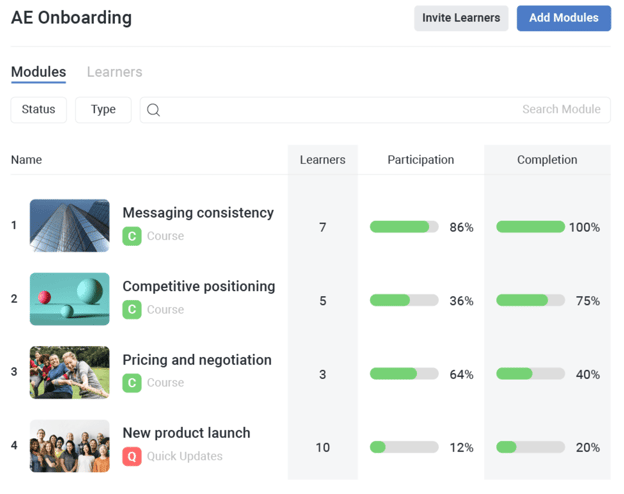Switch to the Learners tab
This screenshot has width=624, height=494.
click(114, 72)
